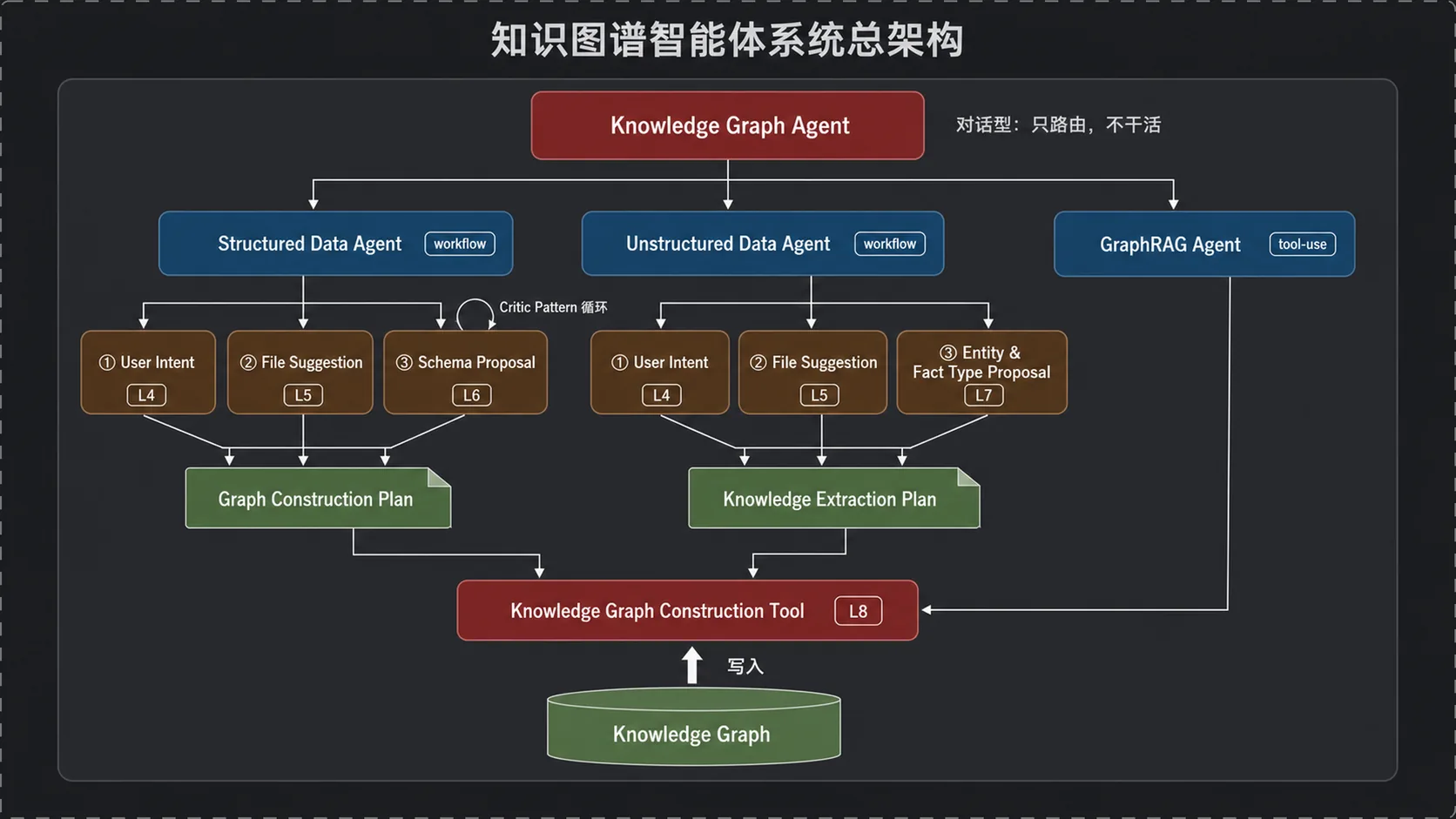Select the Unstructured Data Agent node
The width and height of the screenshot is (1456, 819).
tap(762, 244)
